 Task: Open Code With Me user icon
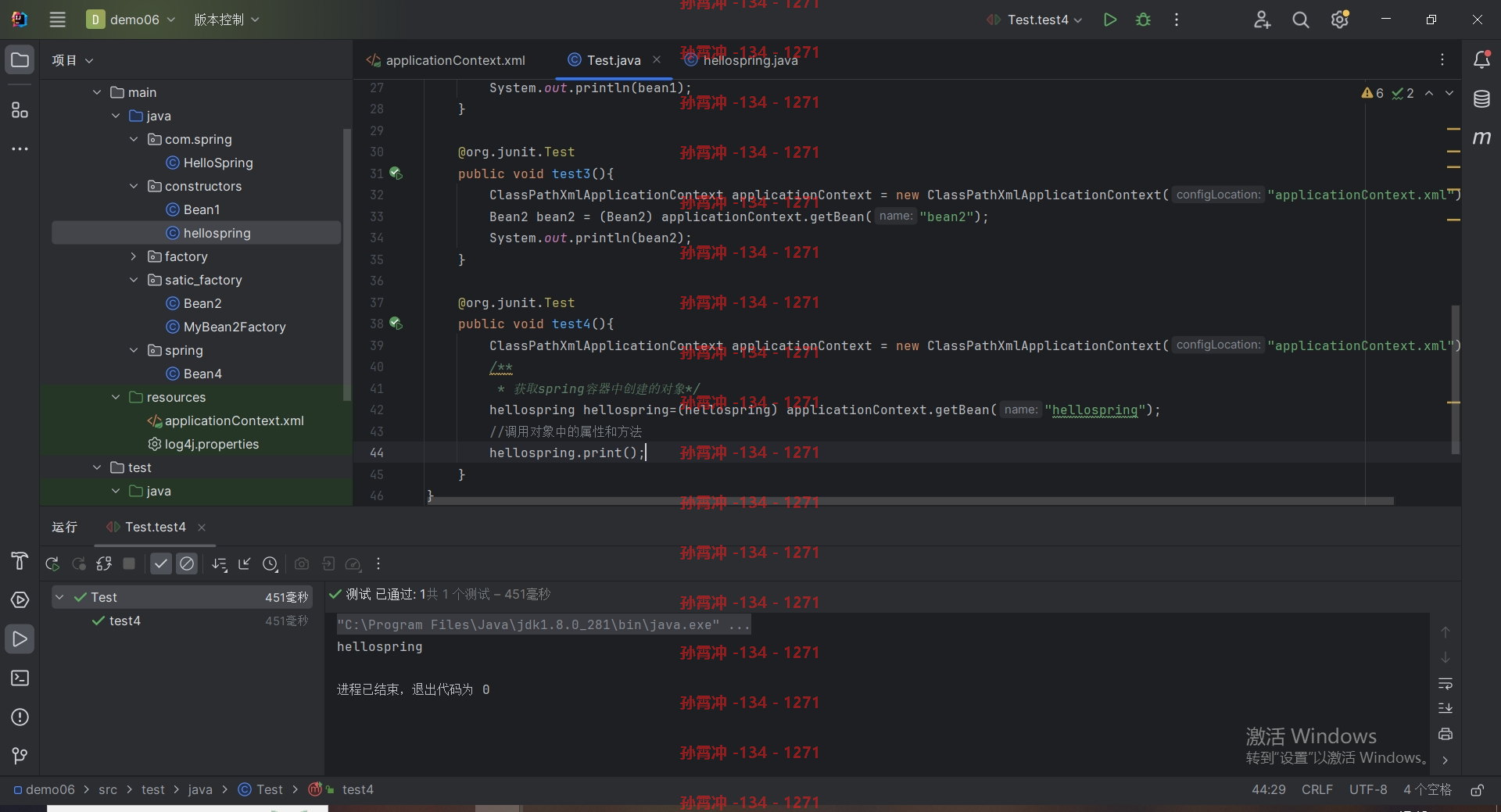point(1262,20)
